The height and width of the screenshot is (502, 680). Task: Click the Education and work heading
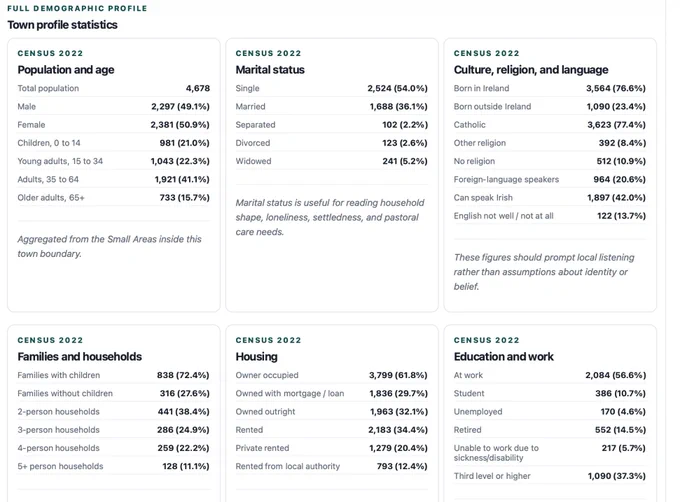[503, 357]
